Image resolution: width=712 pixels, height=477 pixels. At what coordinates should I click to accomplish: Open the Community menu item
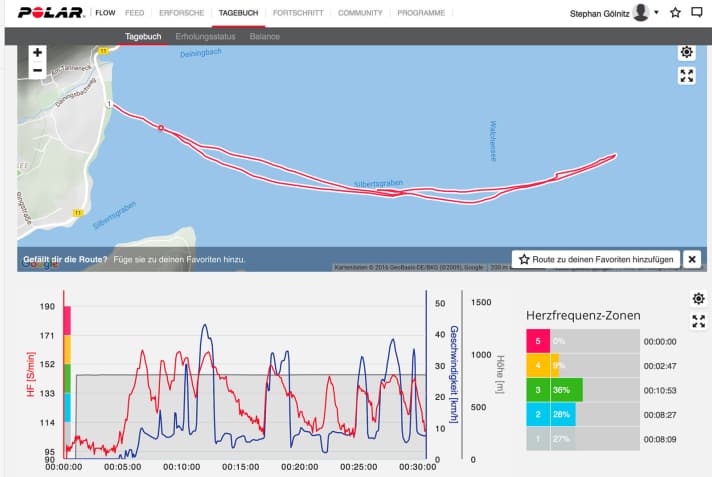[360, 13]
